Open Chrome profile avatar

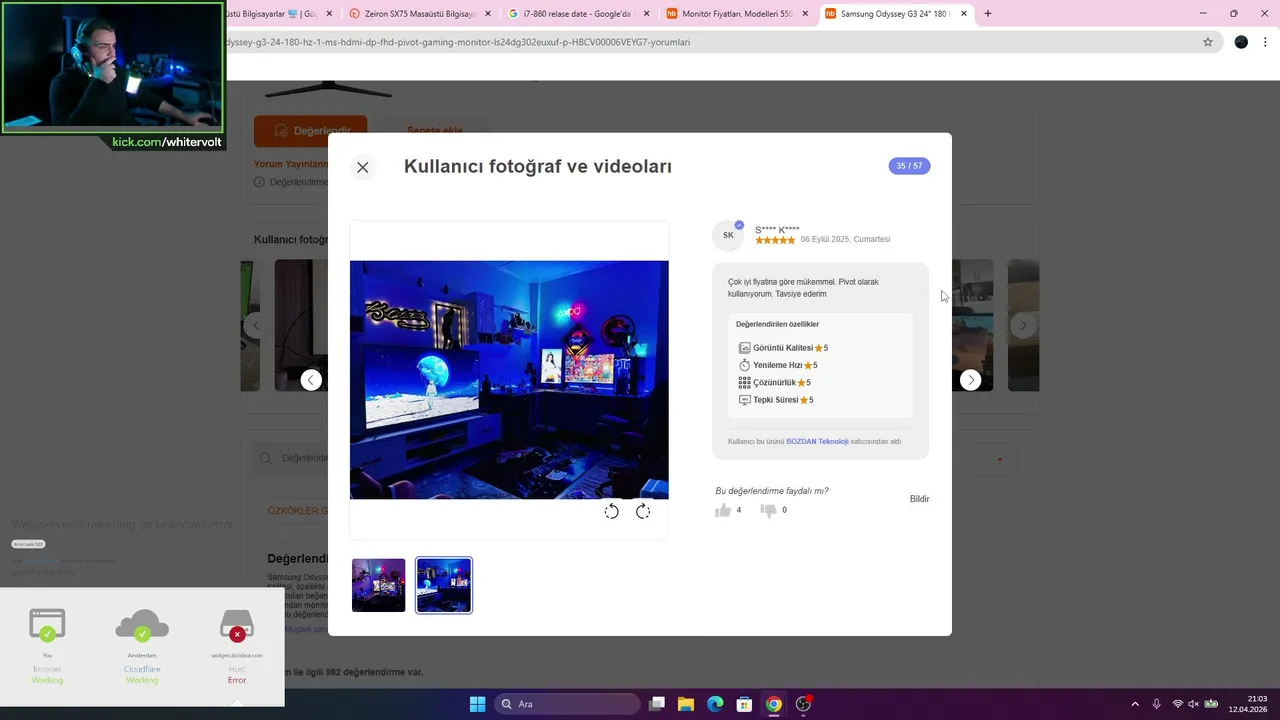click(x=1241, y=42)
